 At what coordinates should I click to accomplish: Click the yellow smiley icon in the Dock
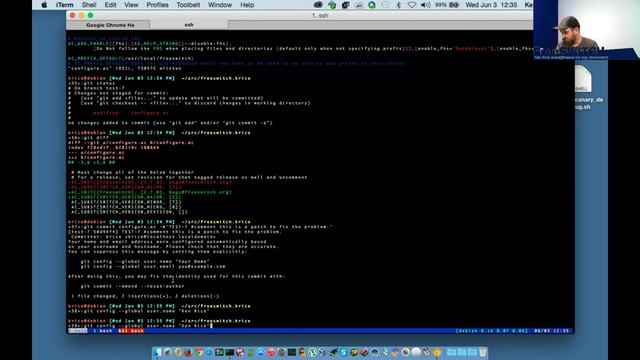click(436, 352)
